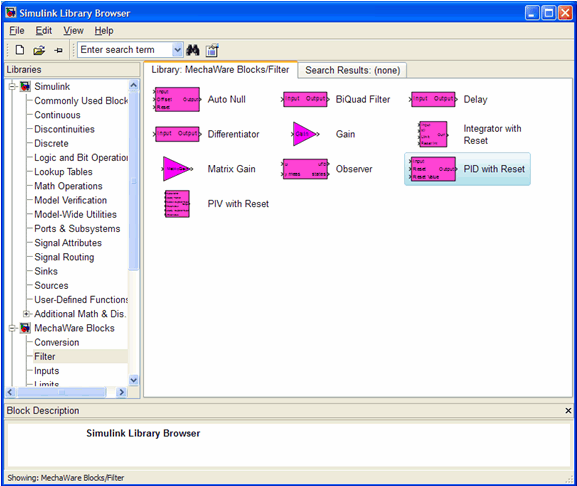577x486 pixels.
Task: Open a model with the folder icon
Action: pos(39,50)
